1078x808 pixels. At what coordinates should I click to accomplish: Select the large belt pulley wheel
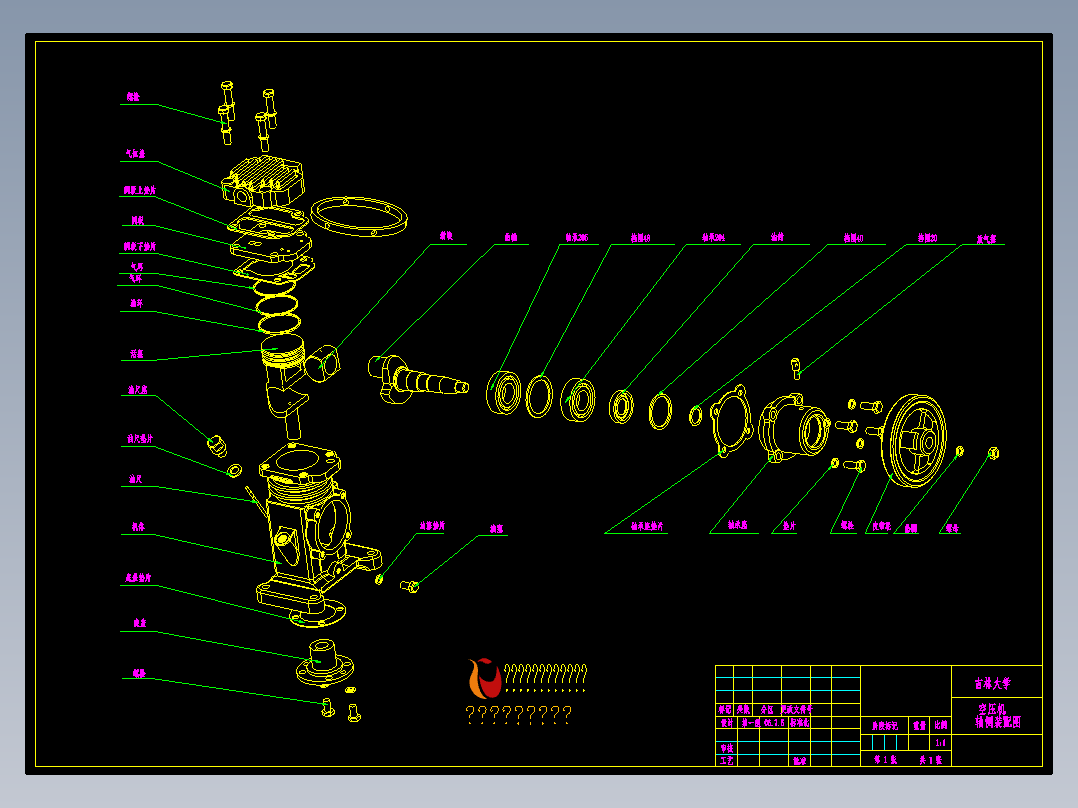[914, 440]
